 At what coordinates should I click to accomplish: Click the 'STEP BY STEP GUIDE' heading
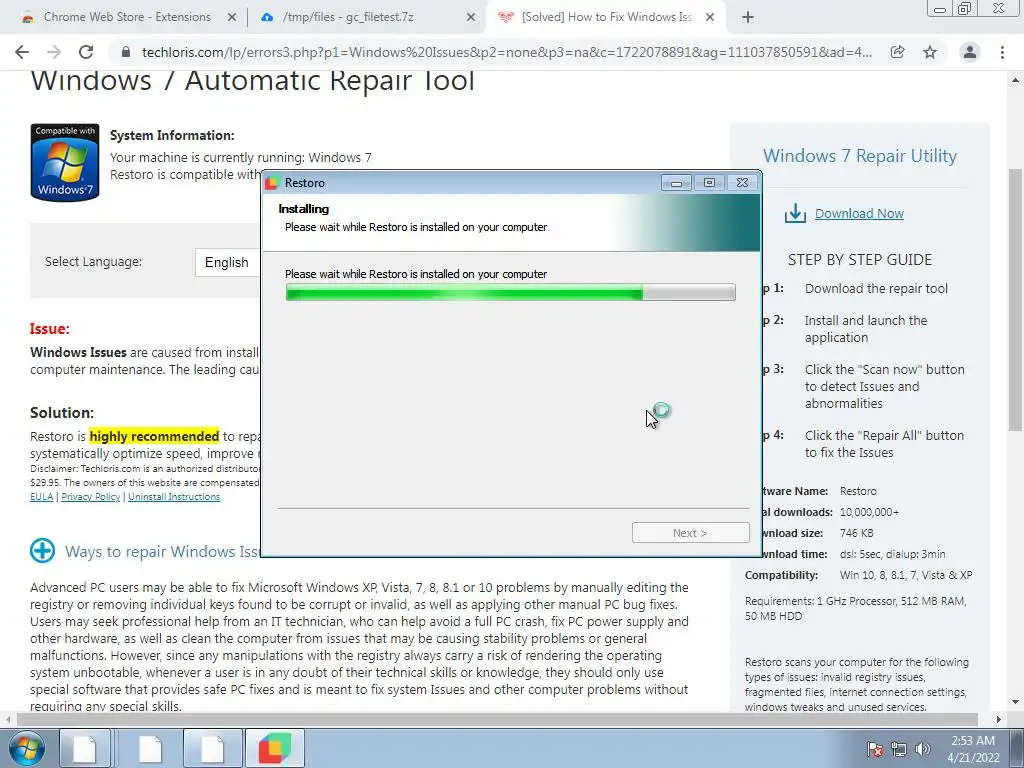pos(859,260)
